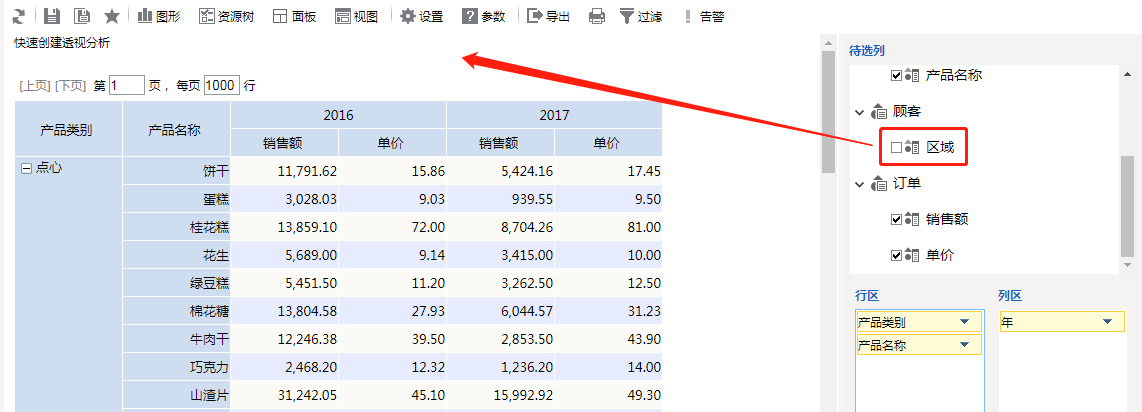Click the 行区 label

867,296
